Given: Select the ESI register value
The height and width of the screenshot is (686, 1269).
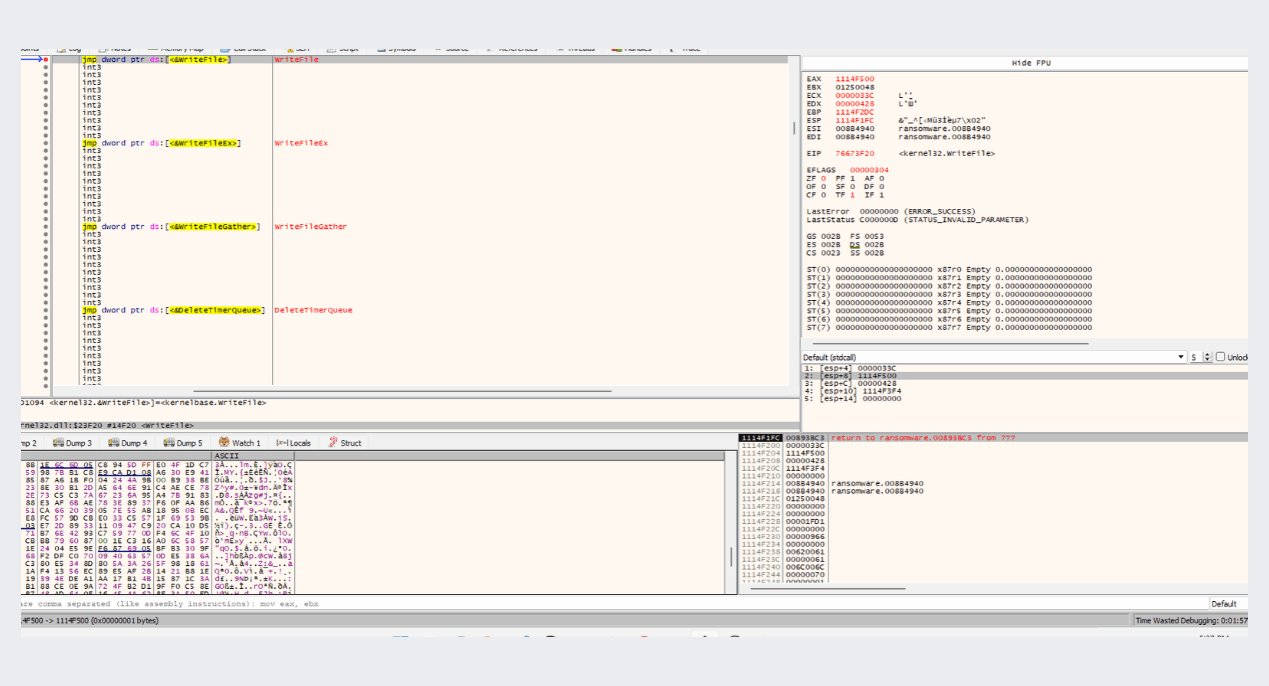Looking at the screenshot, I should pyautogui.click(x=855, y=128).
